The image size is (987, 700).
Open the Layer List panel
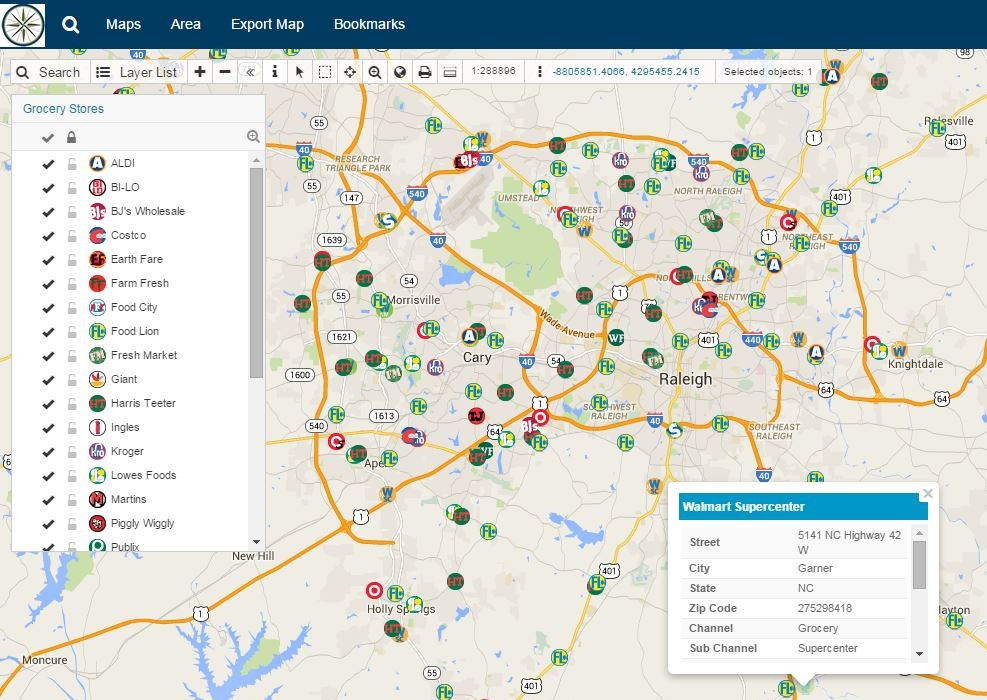tap(138, 72)
